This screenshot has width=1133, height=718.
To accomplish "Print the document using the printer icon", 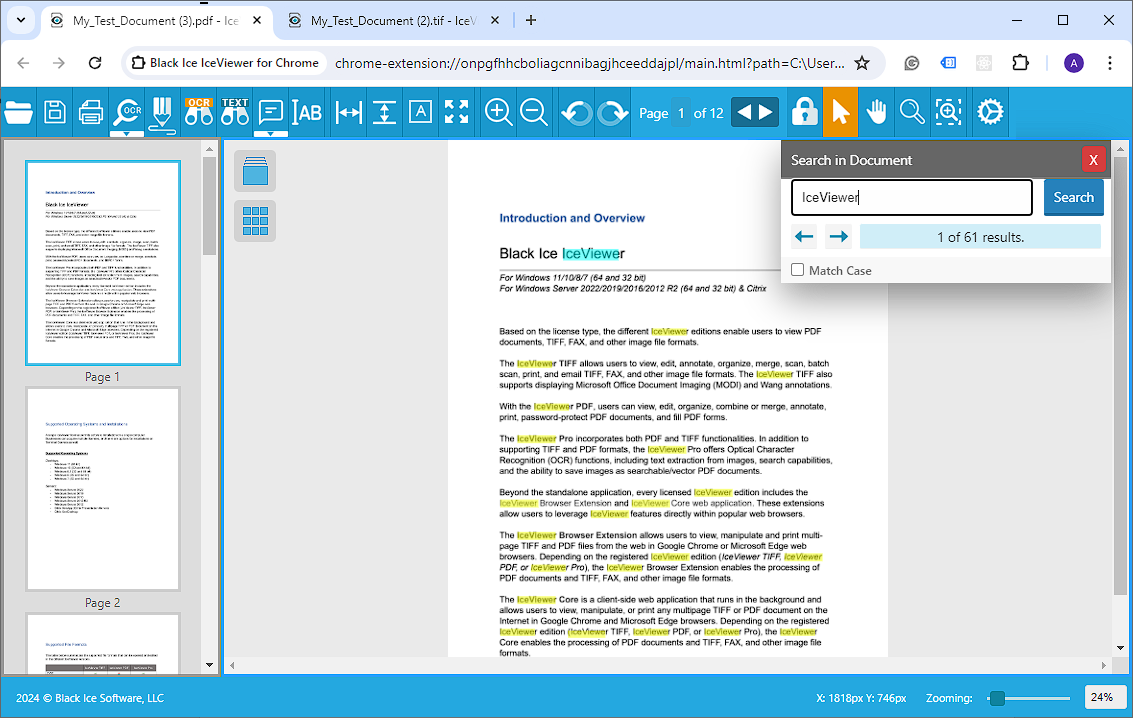I will tap(91, 112).
